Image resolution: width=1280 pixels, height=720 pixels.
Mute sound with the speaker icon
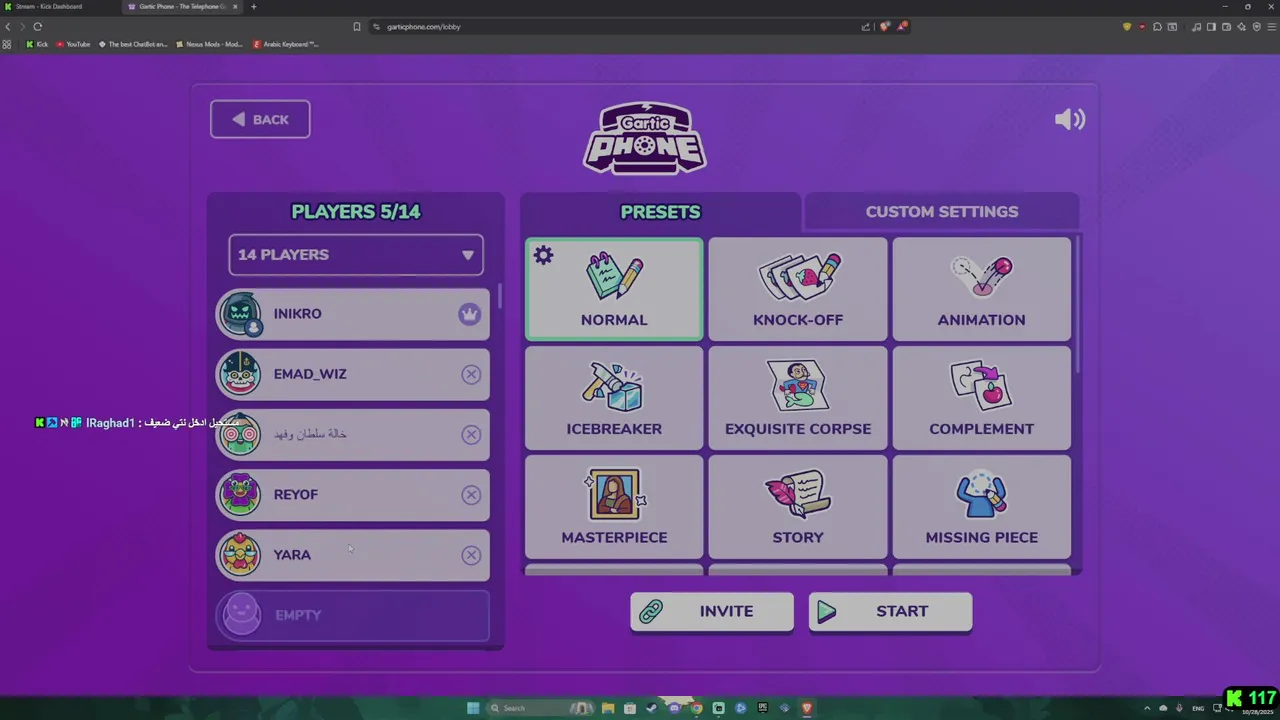pyautogui.click(x=1069, y=120)
